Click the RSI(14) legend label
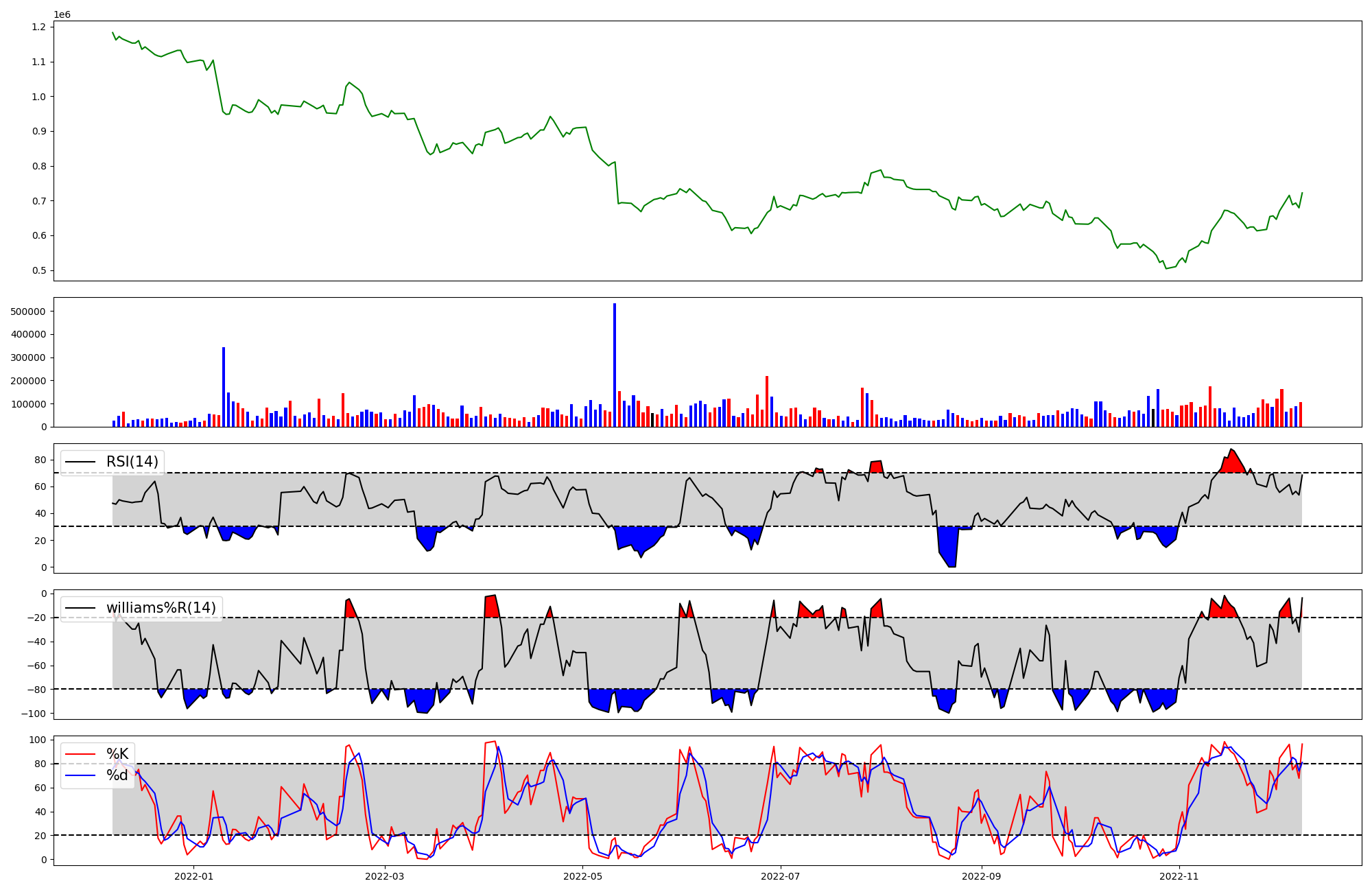The image size is (1372, 892). [132, 462]
